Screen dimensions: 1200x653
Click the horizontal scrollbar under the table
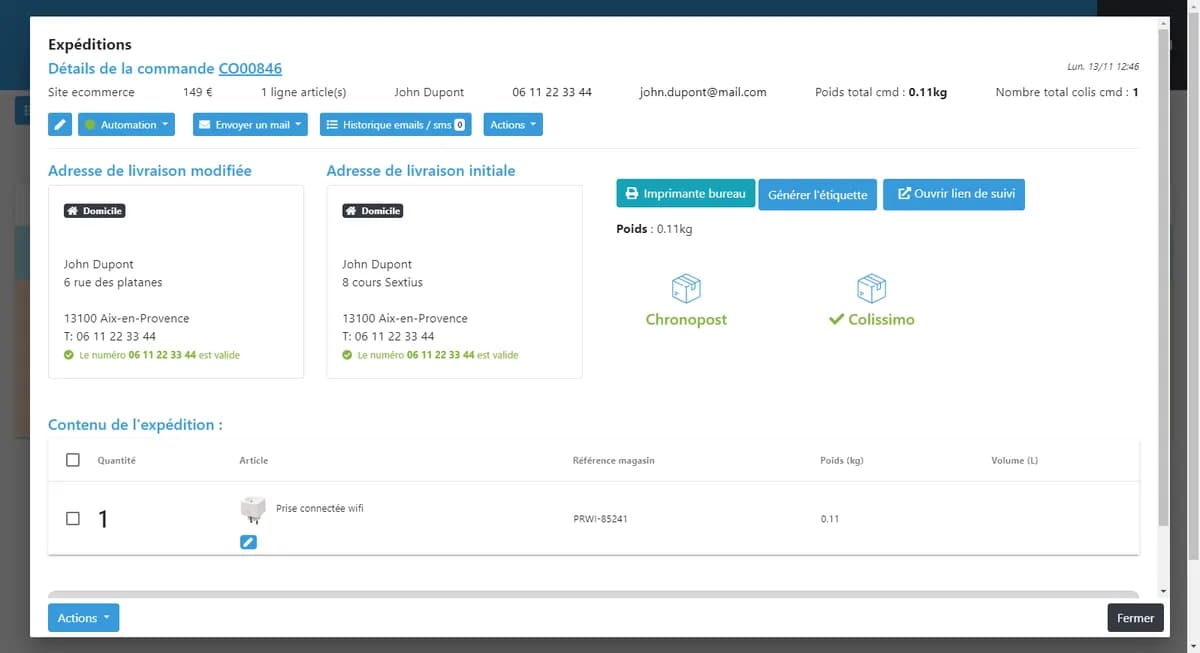[593, 594]
